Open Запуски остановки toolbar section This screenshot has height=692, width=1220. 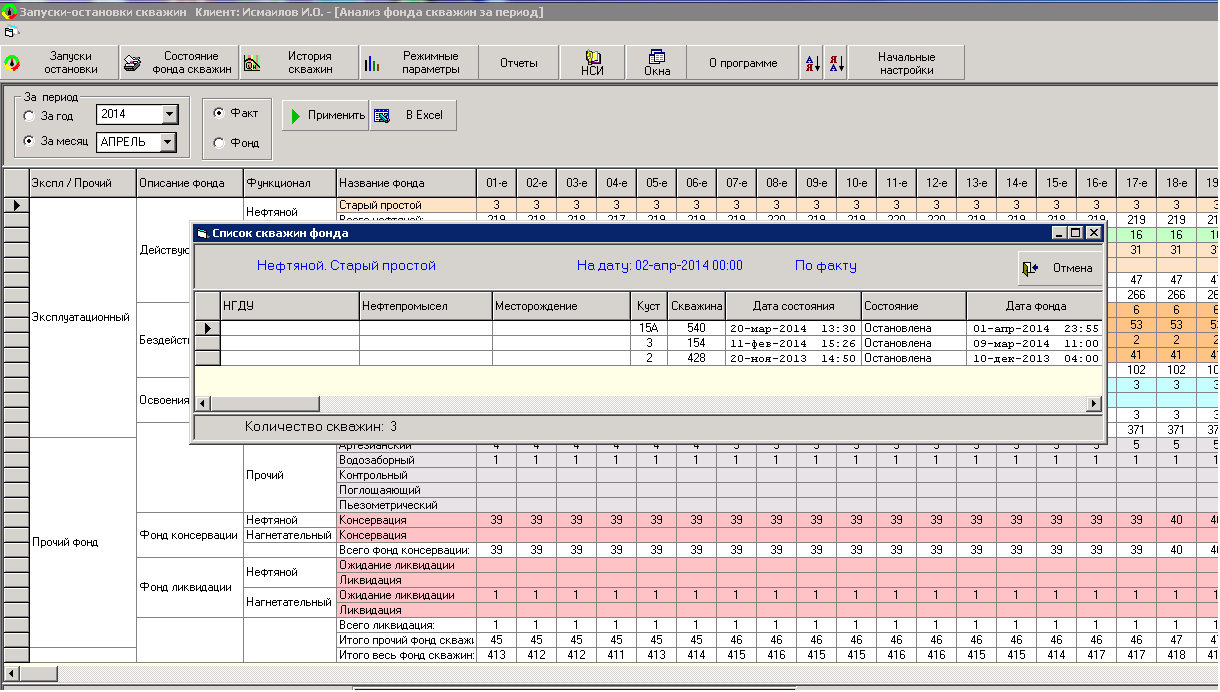59,63
